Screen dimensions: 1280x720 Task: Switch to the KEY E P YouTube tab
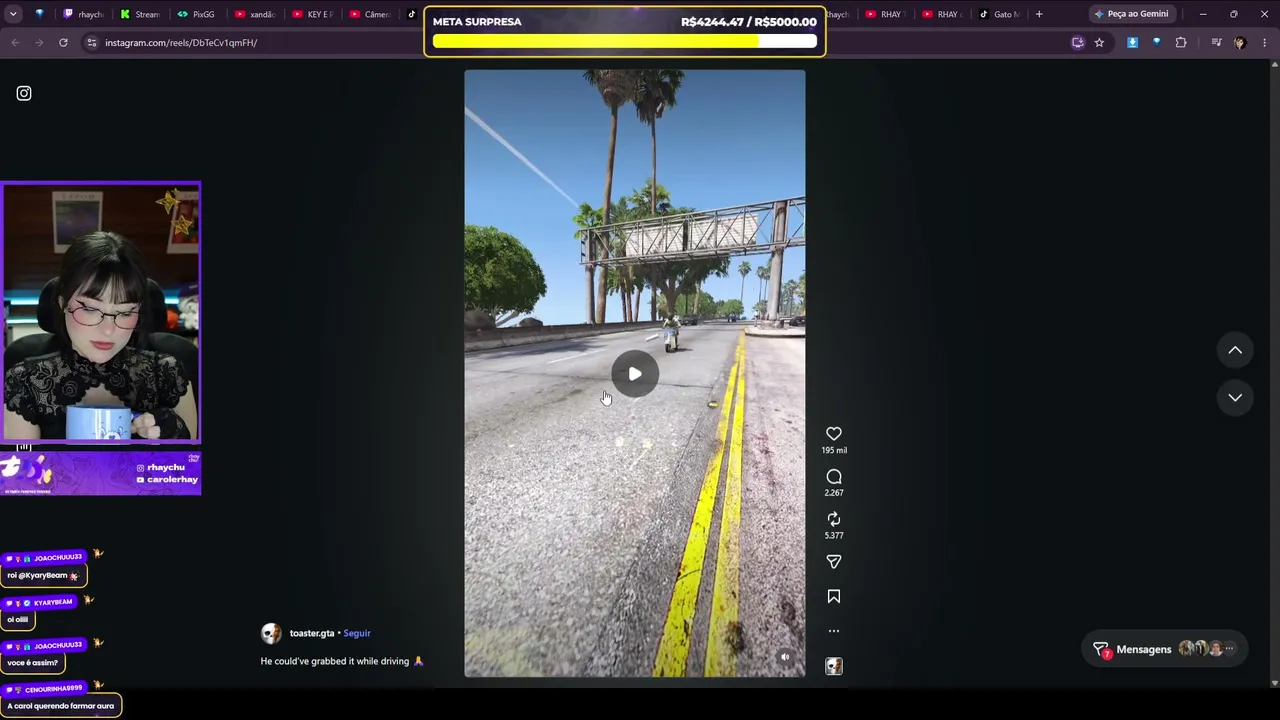point(312,14)
